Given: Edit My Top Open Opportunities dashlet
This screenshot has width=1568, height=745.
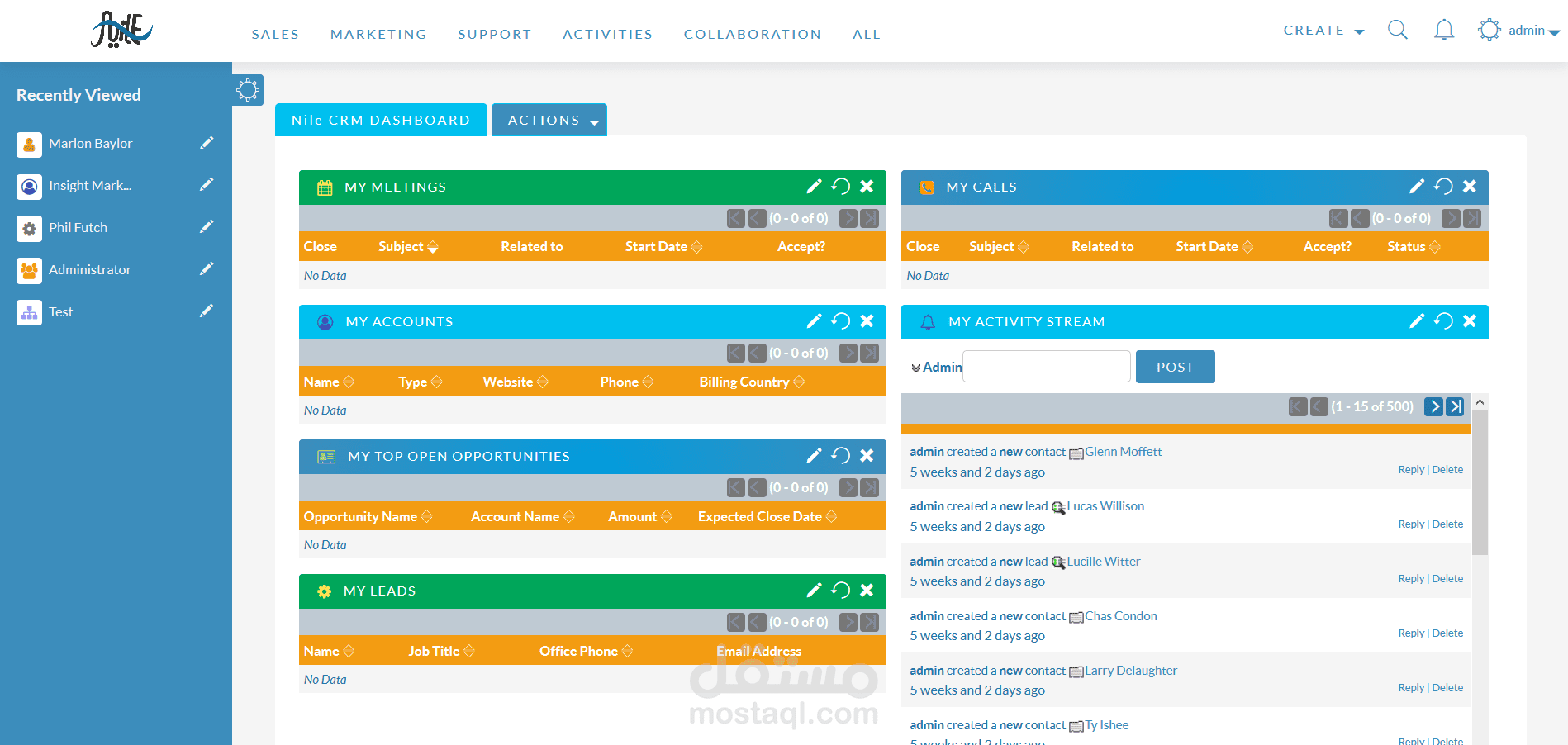Looking at the screenshot, I should click(814, 455).
